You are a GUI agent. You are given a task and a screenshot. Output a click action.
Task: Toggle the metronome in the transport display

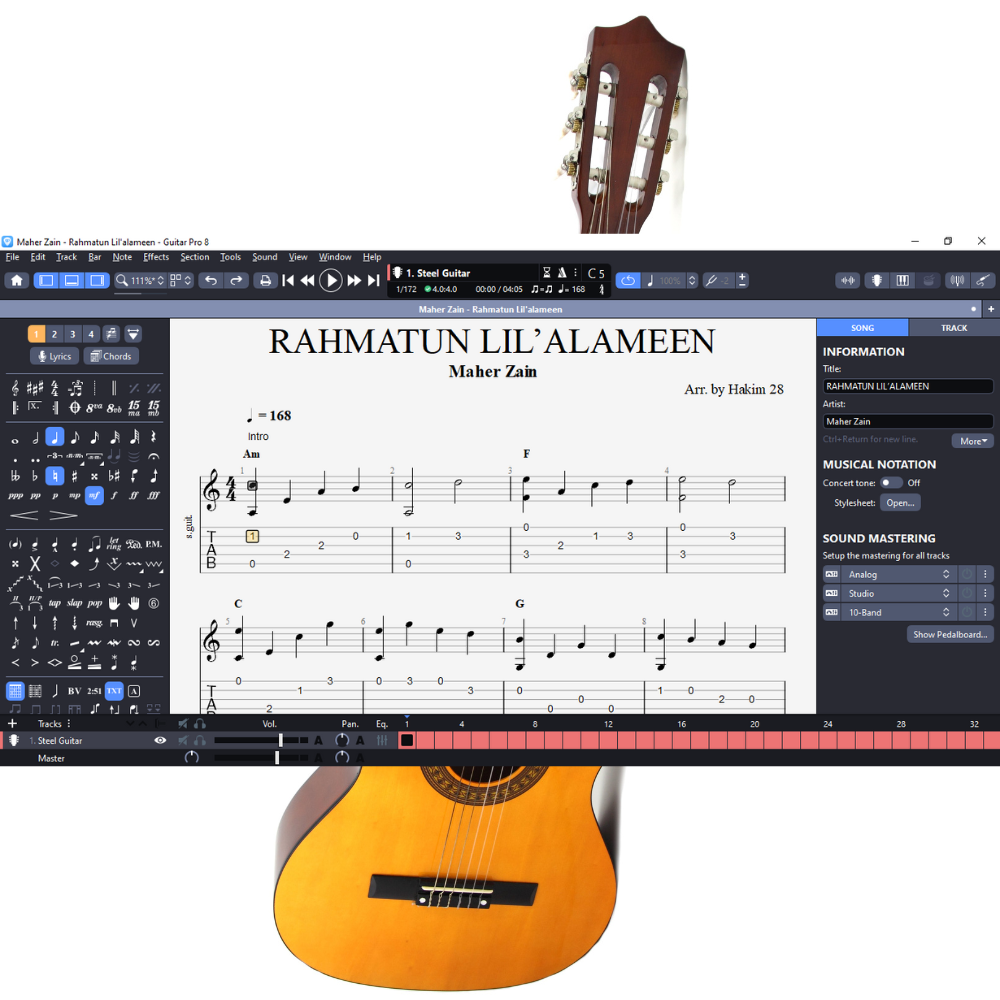click(562, 273)
